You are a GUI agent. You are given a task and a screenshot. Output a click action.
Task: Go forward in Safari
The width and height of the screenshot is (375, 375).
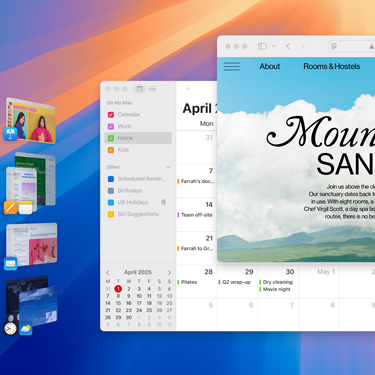click(x=303, y=46)
